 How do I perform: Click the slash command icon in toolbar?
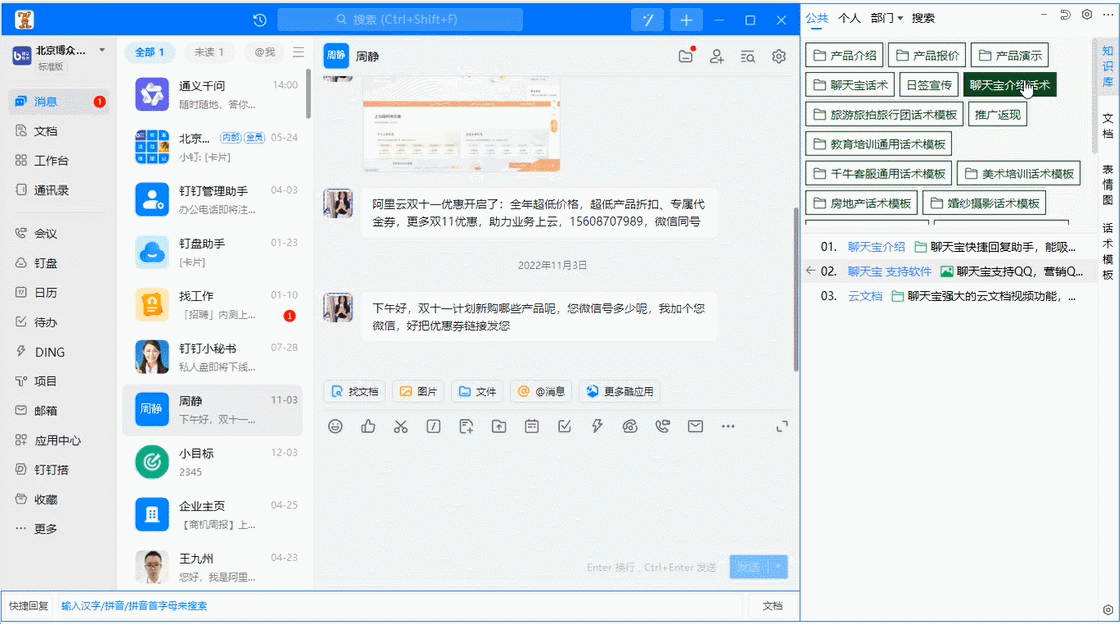click(434, 426)
